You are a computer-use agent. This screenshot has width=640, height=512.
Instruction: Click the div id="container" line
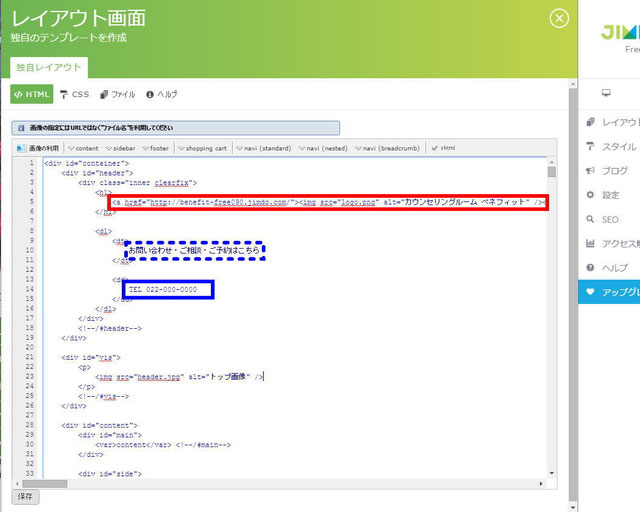(87, 163)
